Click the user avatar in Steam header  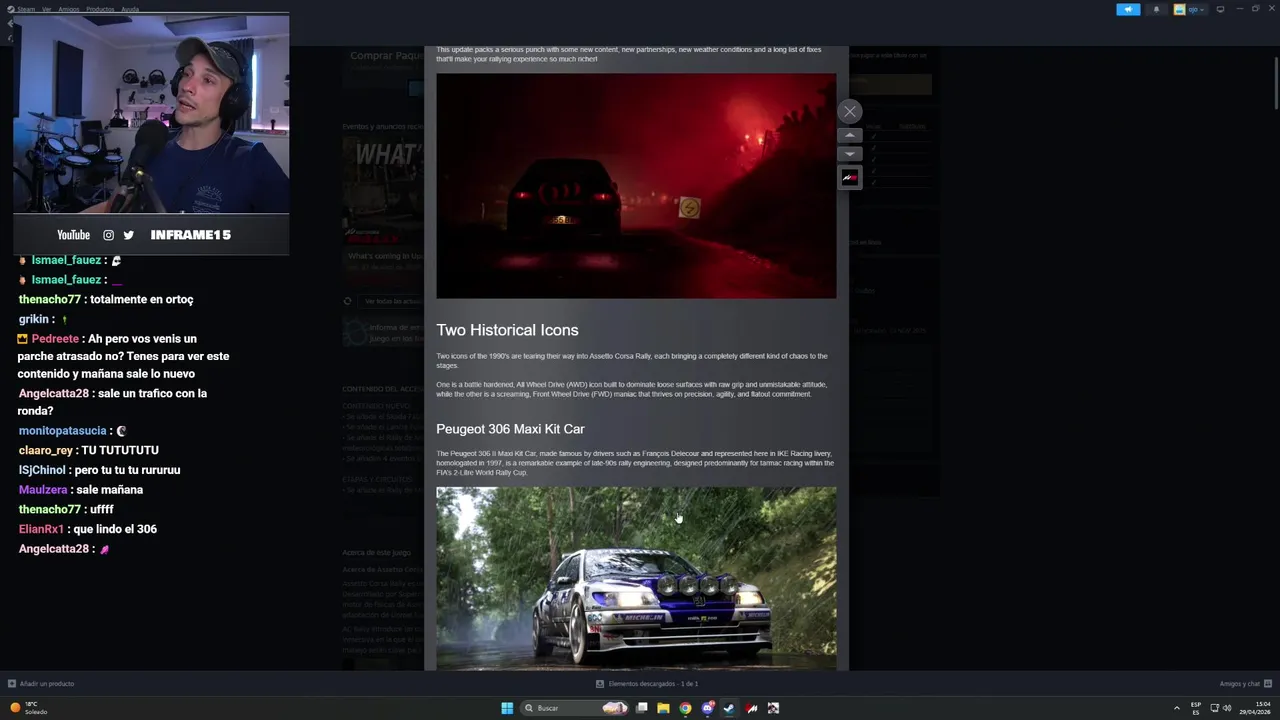tap(1180, 9)
